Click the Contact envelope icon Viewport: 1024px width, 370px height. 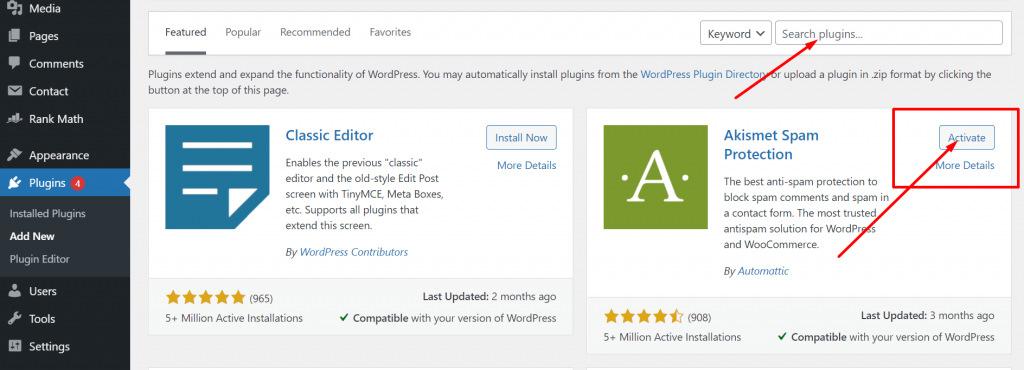(x=14, y=91)
